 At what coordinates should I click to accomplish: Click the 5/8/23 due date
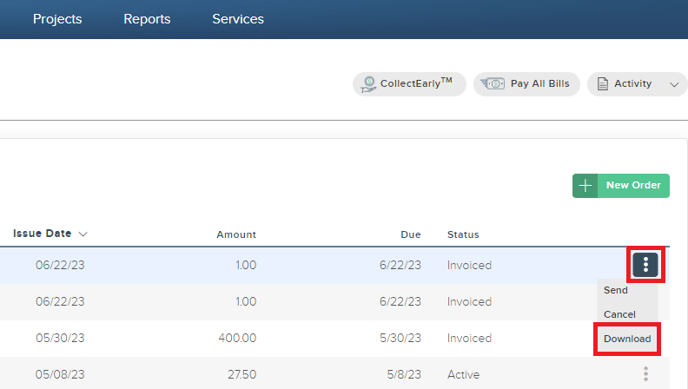404,375
